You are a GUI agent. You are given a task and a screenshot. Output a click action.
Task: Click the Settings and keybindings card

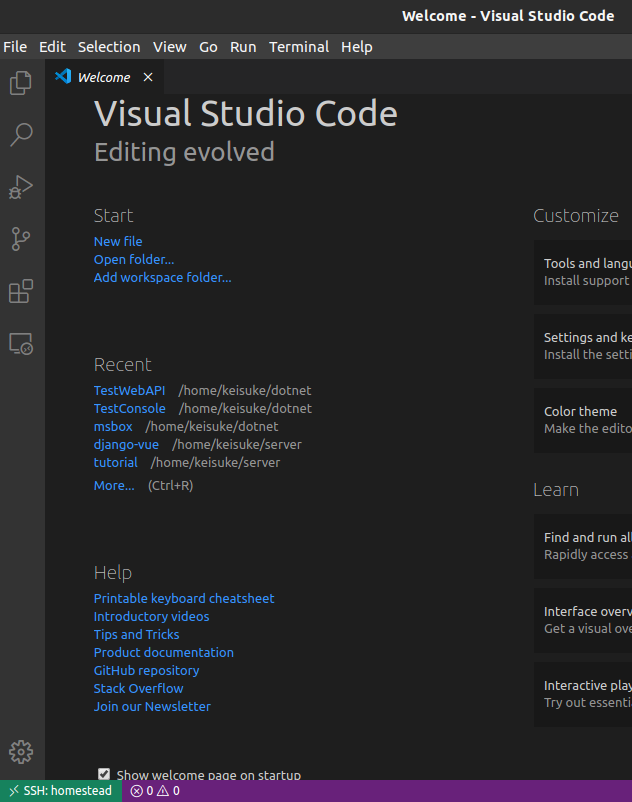583,346
